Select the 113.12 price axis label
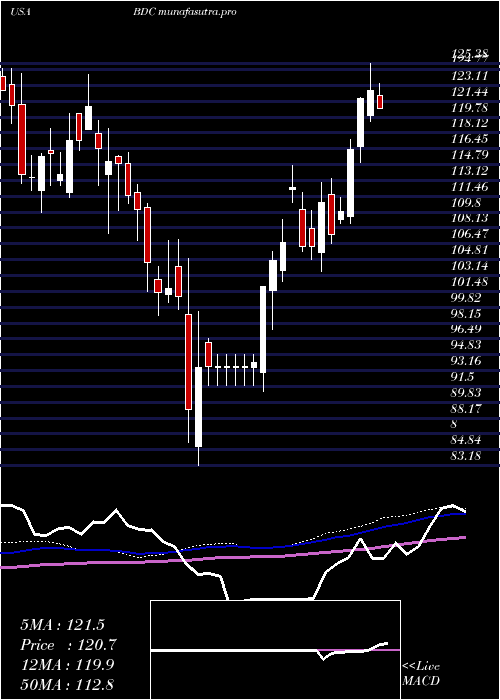The height and width of the screenshot is (700, 500). [x=469, y=171]
